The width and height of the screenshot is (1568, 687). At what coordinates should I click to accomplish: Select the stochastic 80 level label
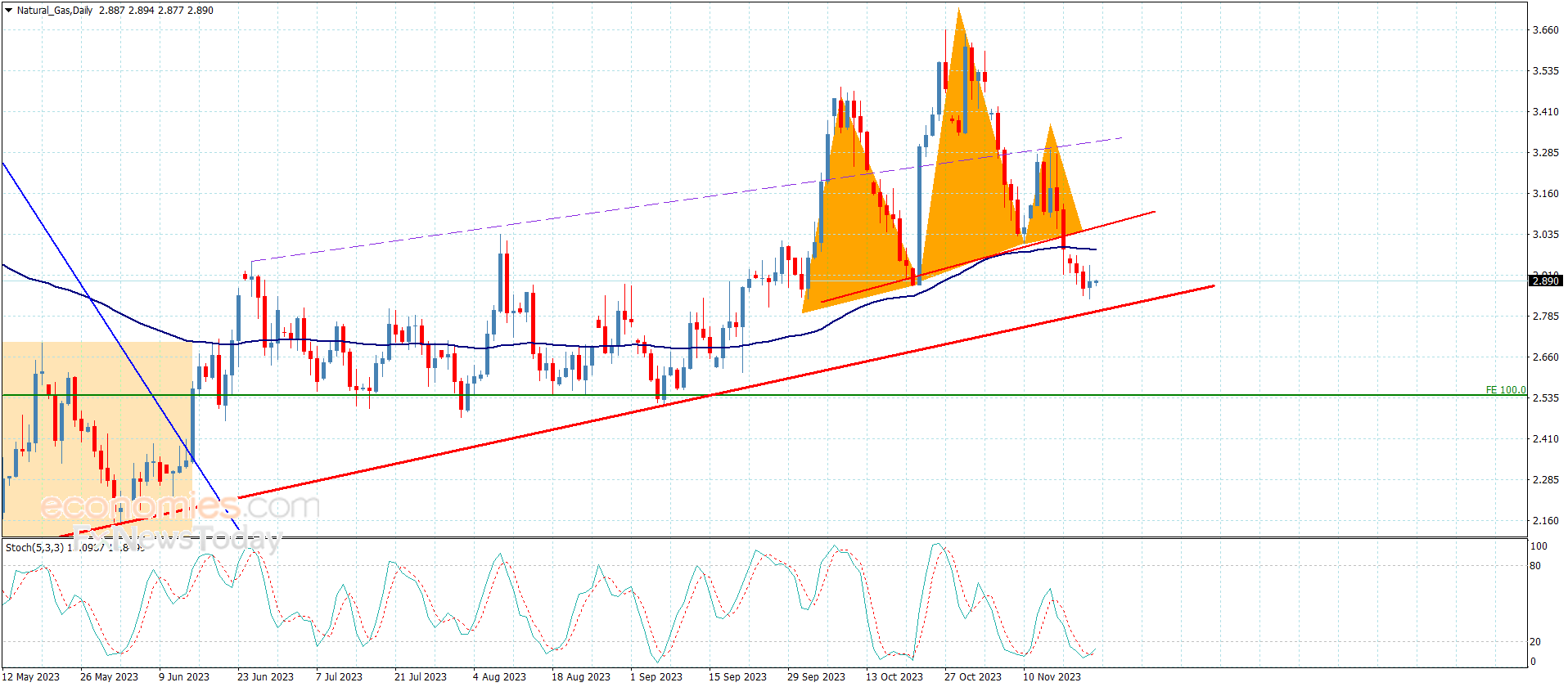[1535, 565]
